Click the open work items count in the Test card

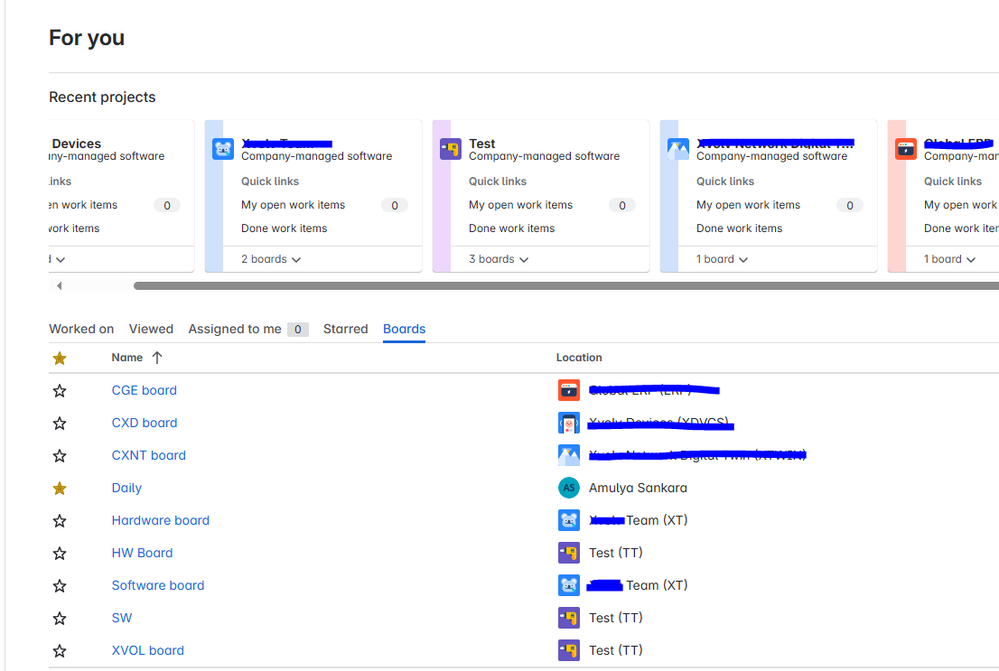point(622,205)
